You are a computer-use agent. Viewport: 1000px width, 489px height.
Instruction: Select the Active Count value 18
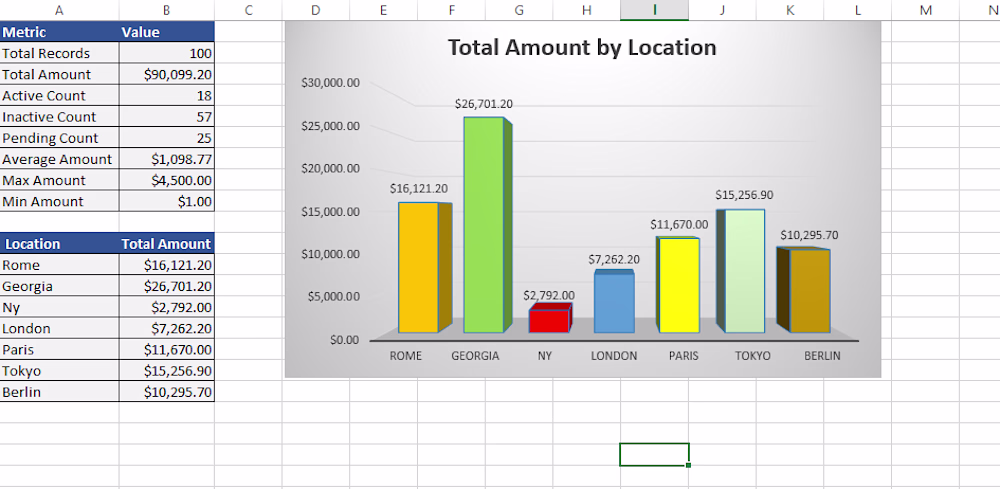(166, 95)
